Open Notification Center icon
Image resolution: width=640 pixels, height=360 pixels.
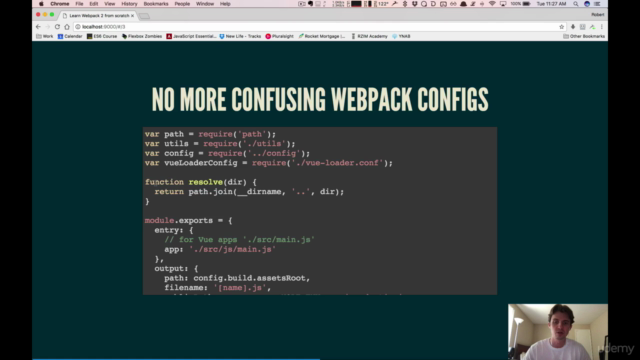(x=597, y=4)
